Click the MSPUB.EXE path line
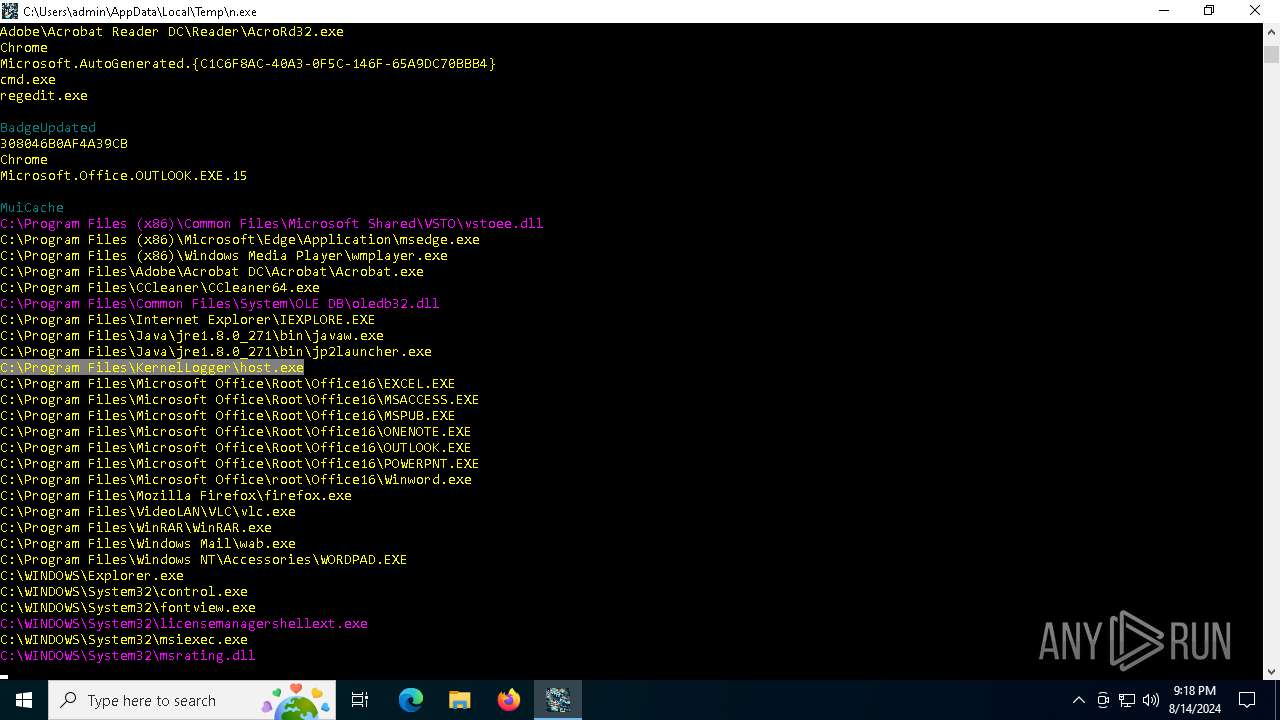The height and width of the screenshot is (720, 1280). [228, 416]
